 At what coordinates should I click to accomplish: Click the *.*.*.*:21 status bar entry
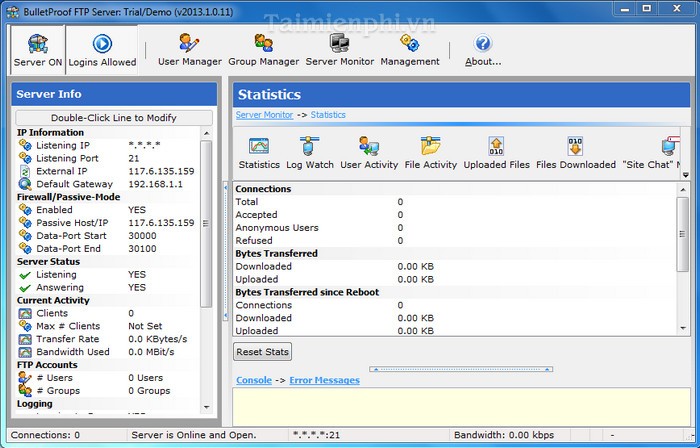point(316,435)
